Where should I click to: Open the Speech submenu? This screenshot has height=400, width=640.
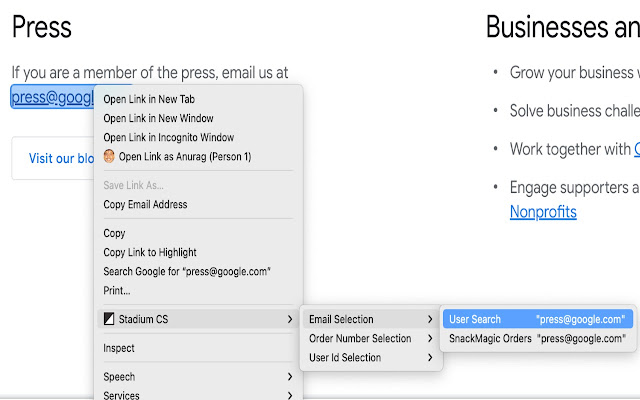tap(198, 377)
